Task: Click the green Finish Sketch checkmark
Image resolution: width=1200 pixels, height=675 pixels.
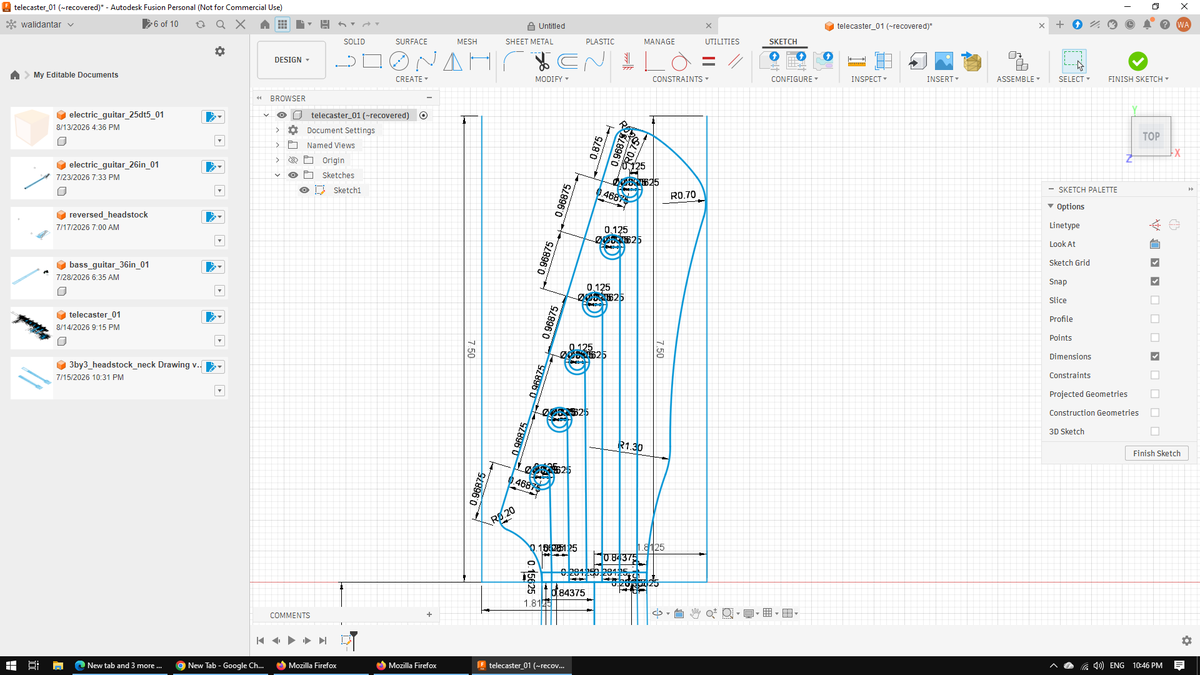Action: click(1138, 61)
